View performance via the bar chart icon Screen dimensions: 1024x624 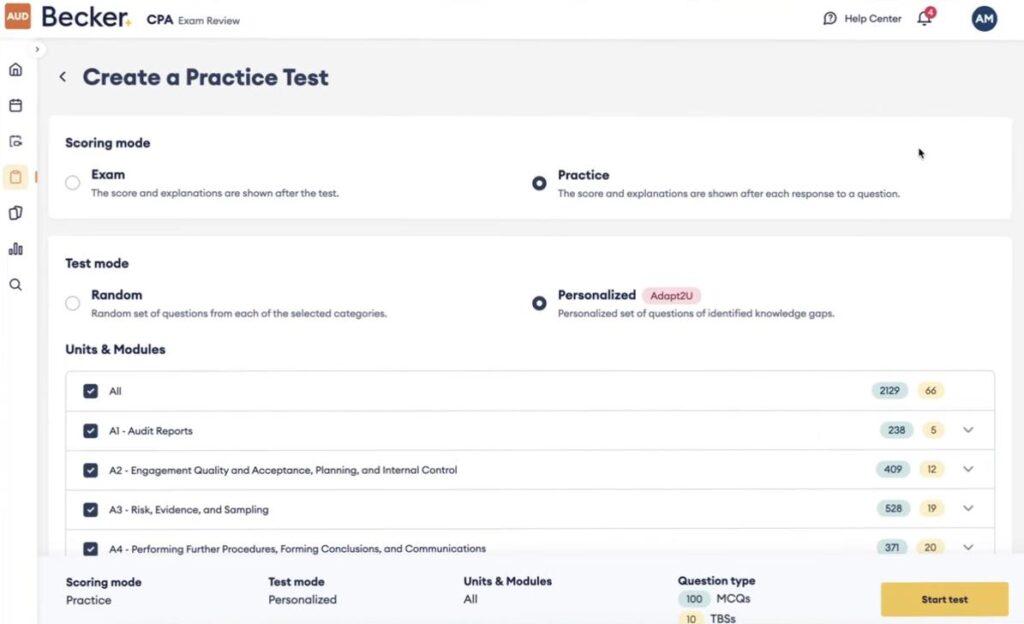click(15, 249)
